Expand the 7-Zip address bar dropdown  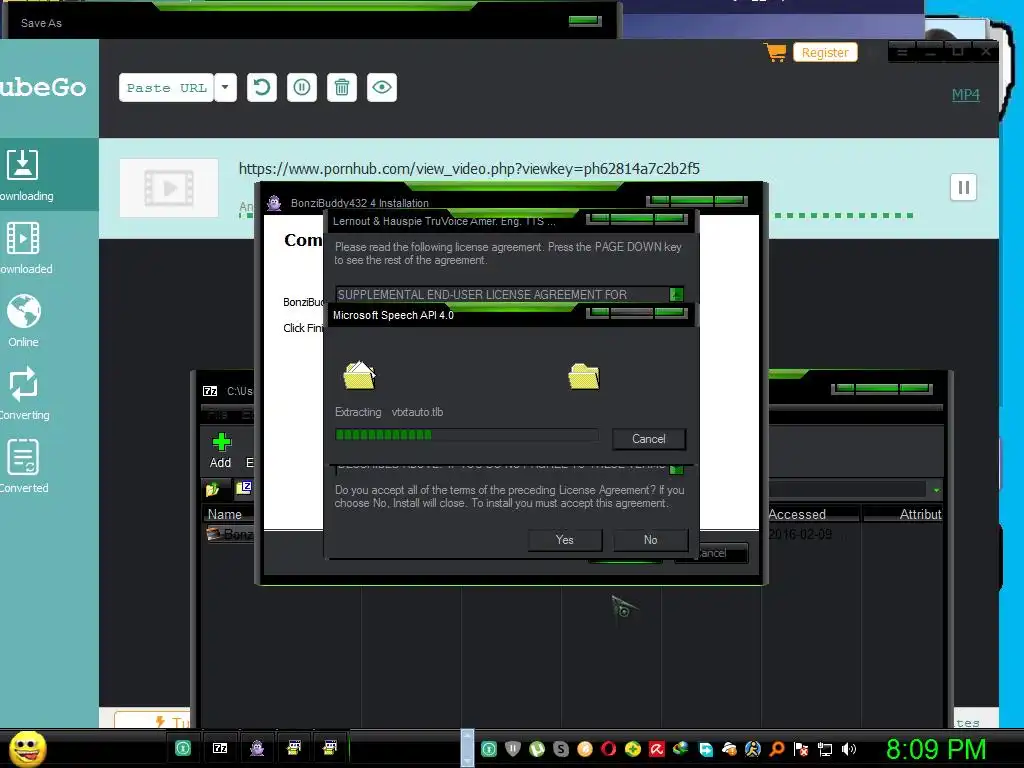tap(936, 490)
